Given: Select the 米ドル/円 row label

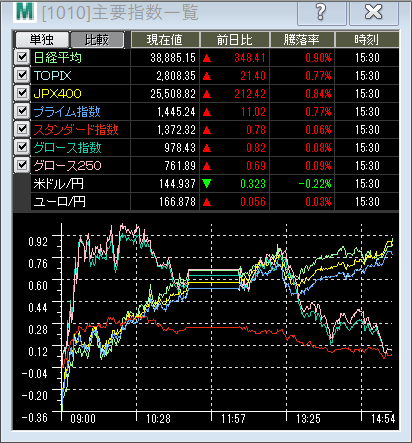Looking at the screenshot, I should (x=58, y=184).
